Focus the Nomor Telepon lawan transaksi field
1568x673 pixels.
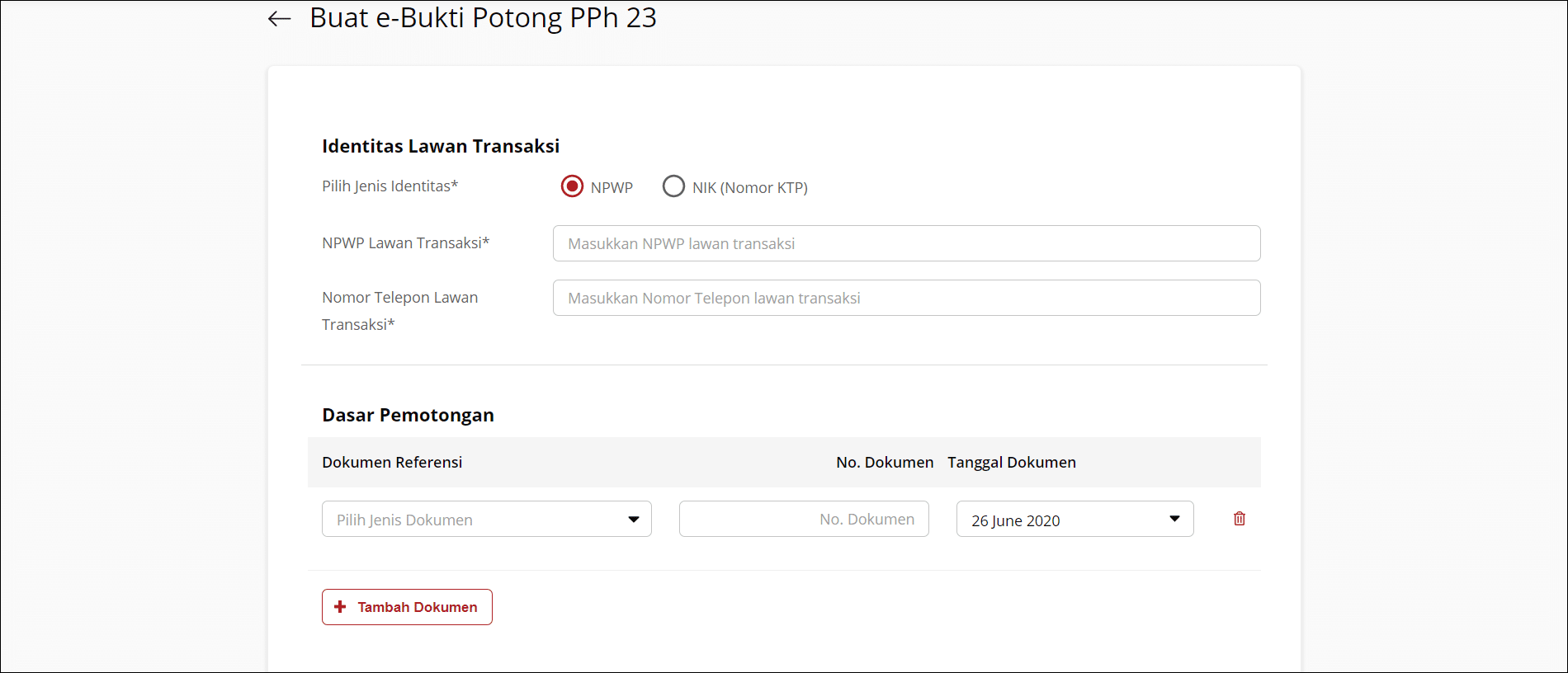click(906, 298)
